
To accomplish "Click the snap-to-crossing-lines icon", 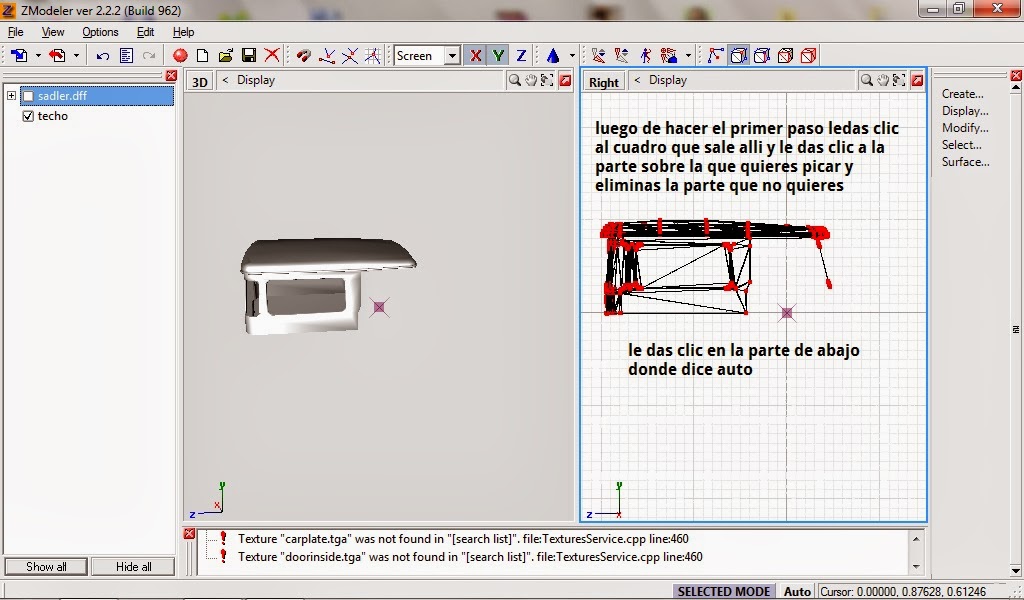I will [x=349, y=55].
